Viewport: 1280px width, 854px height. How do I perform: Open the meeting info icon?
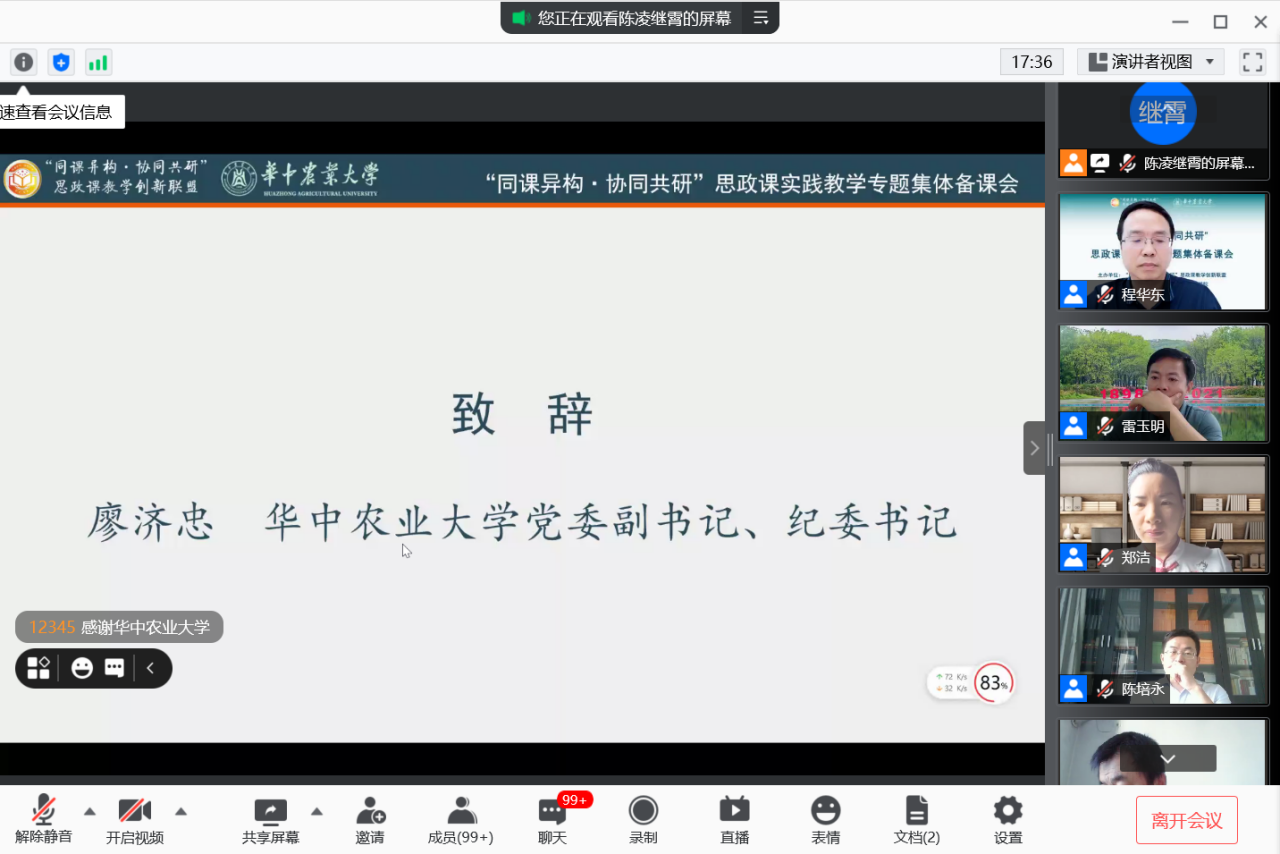(x=23, y=62)
